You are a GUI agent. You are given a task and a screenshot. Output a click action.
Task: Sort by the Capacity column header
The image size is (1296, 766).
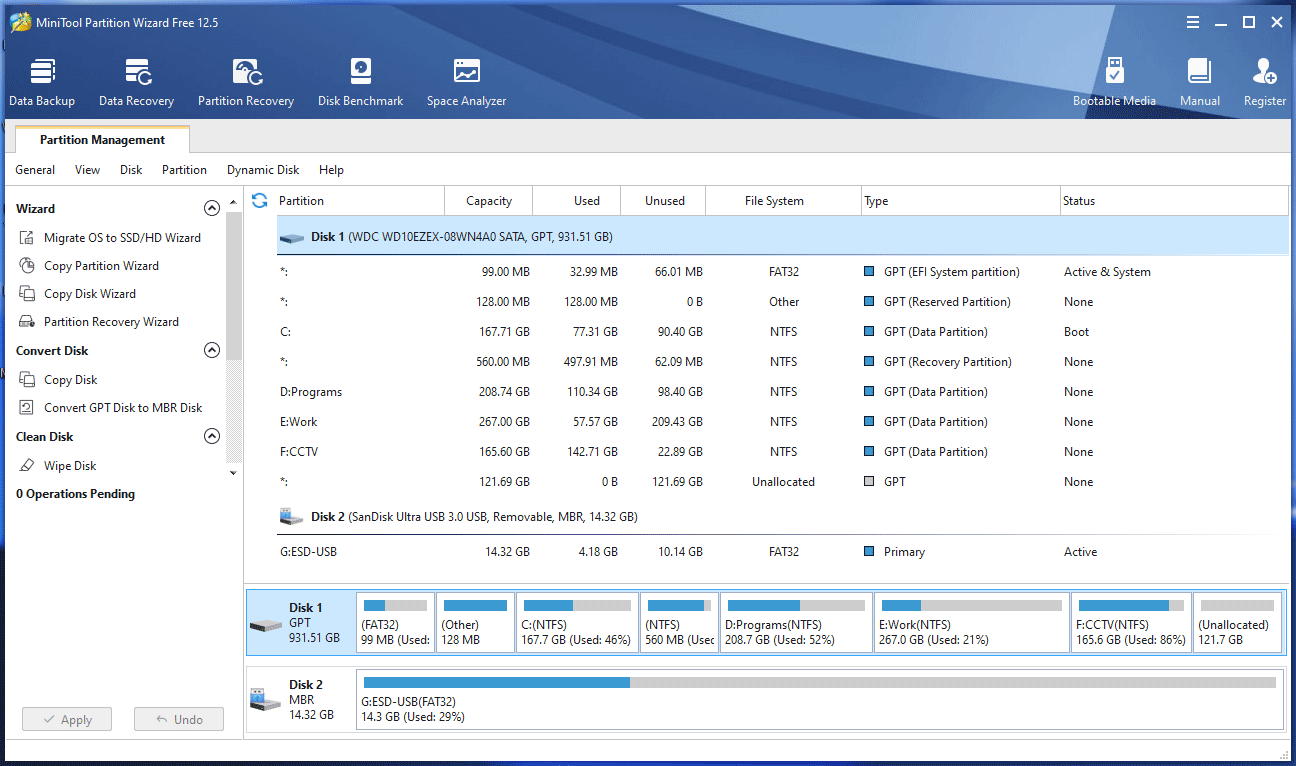pyautogui.click(x=489, y=201)
